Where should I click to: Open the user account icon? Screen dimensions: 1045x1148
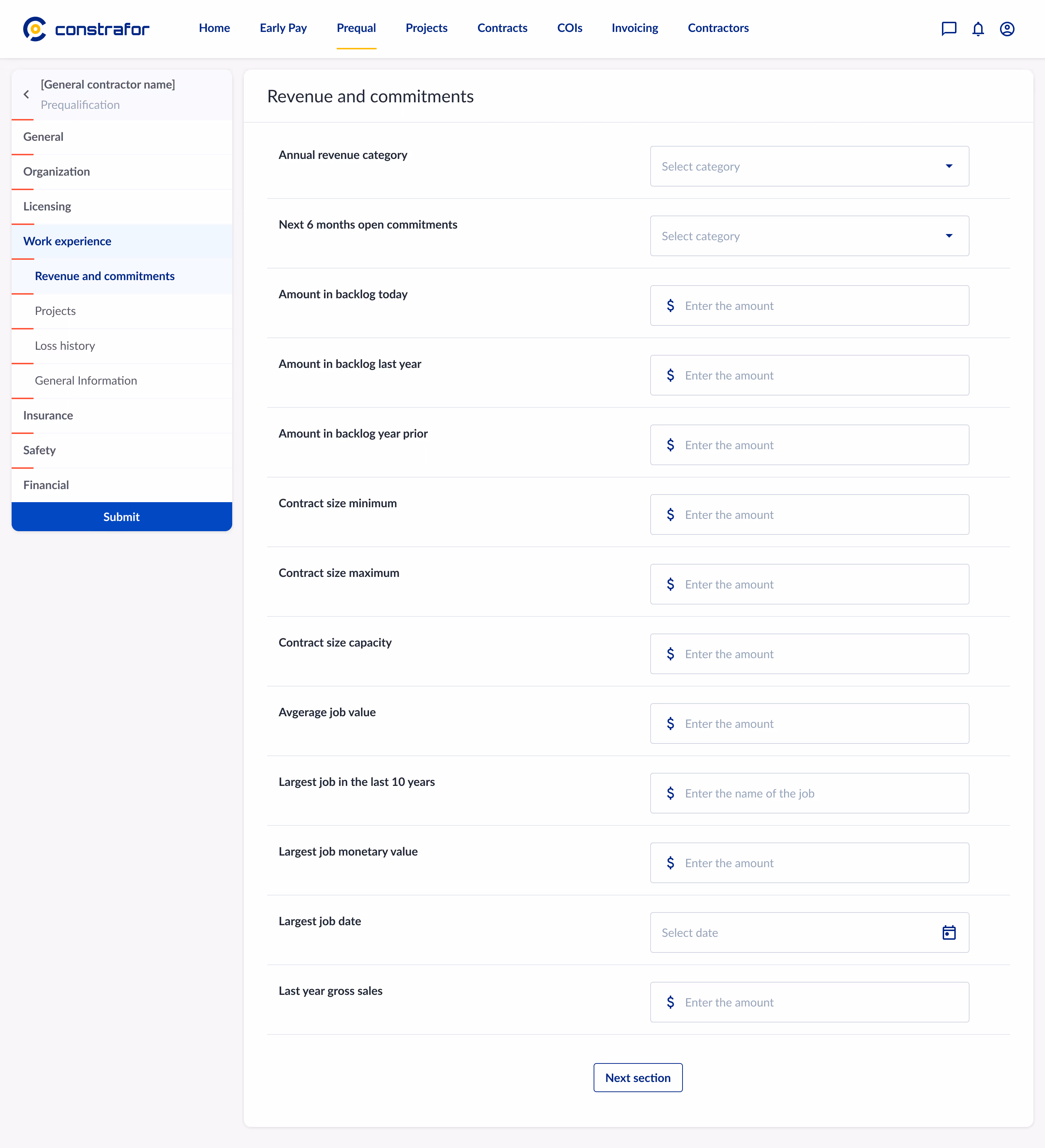[x=1007, y=28]
